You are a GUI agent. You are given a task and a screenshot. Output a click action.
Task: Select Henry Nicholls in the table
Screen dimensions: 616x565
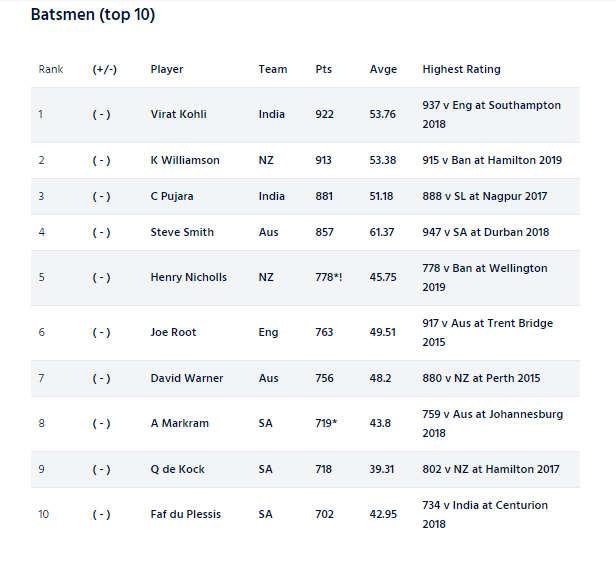188,277
